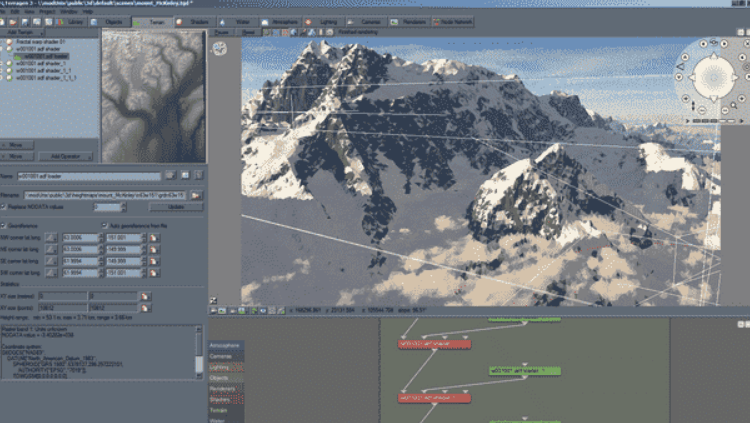Open the Add Terrain dropdown
The image size is (750, 423).
tap(22, 33)
